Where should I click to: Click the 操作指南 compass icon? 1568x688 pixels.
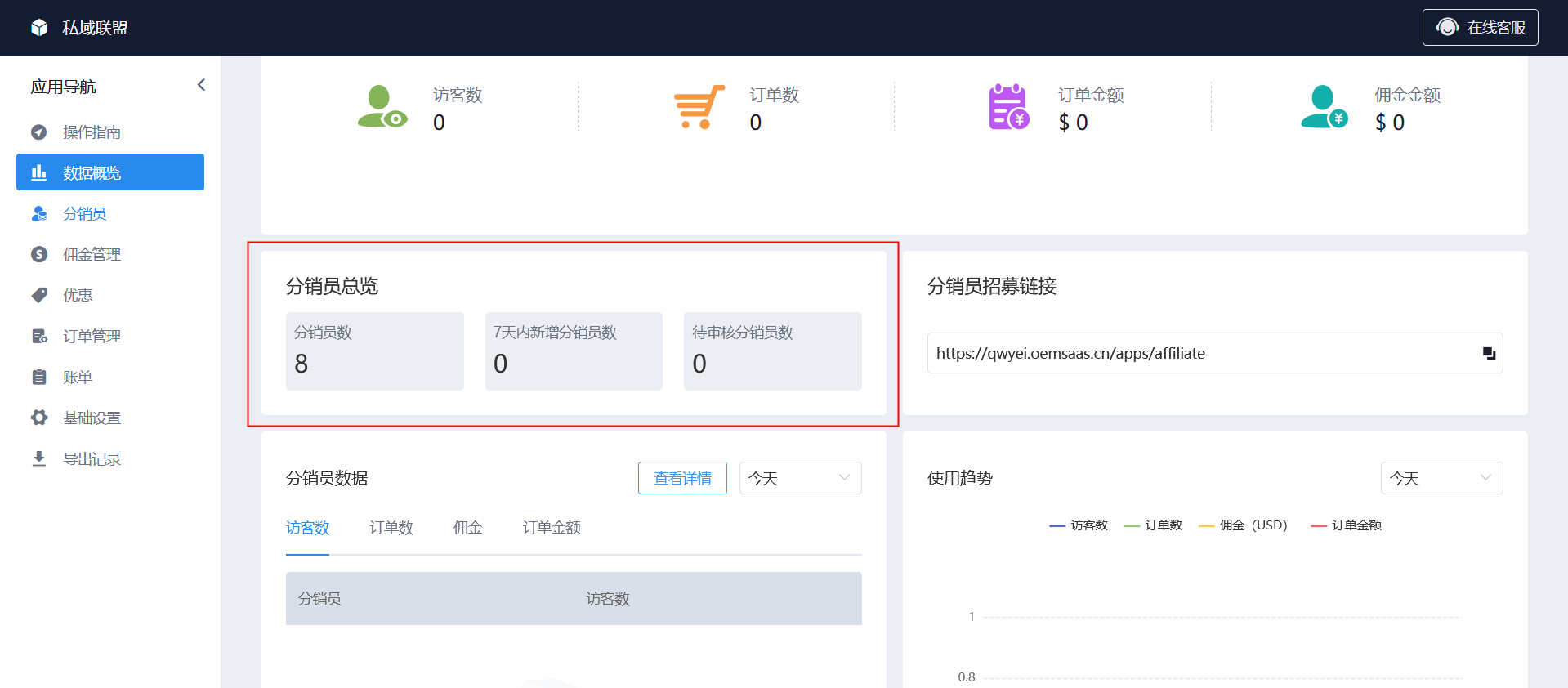(39, 132)
